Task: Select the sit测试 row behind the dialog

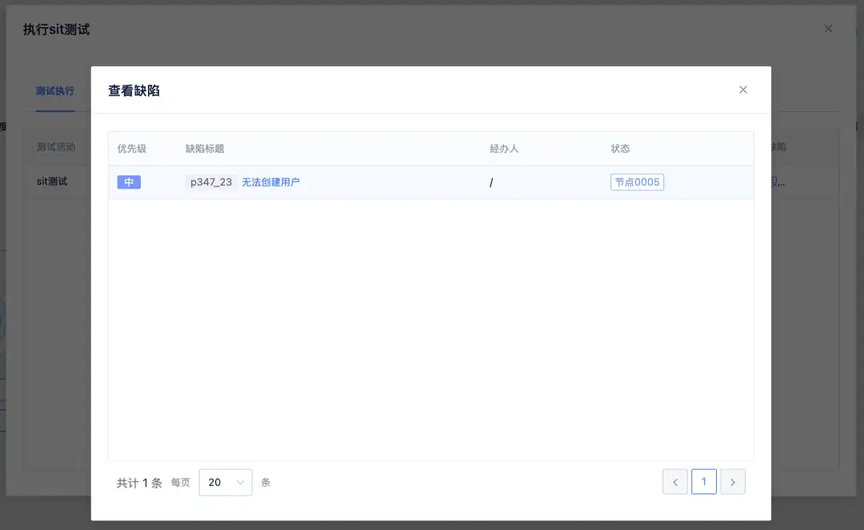Action: 52,181
